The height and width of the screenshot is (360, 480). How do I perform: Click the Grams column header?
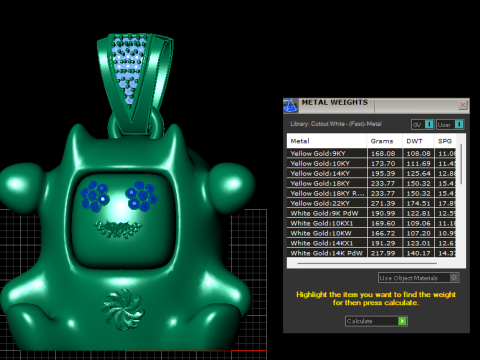[384, 141]
